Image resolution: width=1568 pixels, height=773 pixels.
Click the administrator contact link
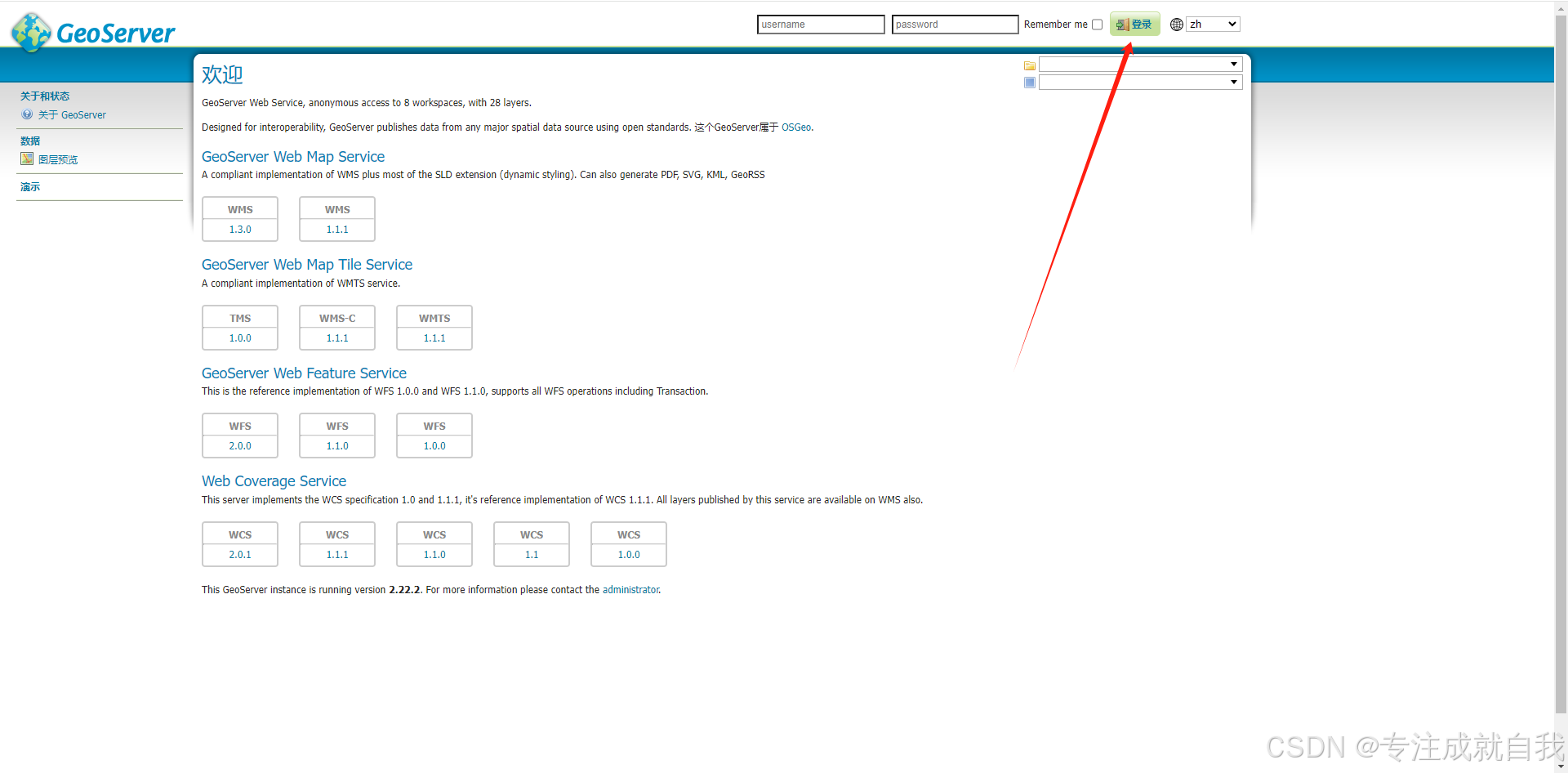(630, 590)
